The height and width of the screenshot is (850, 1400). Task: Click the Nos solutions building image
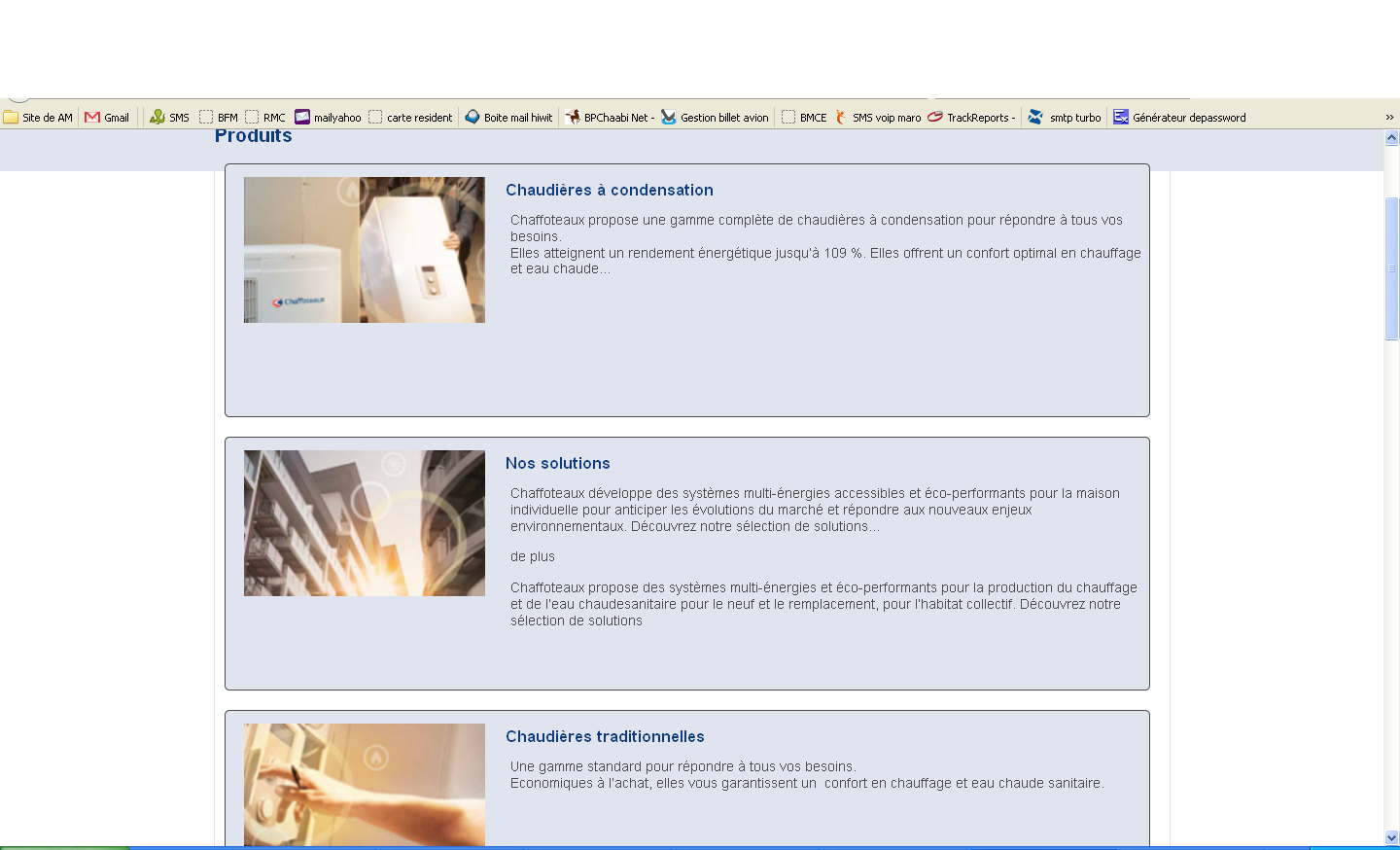[x=365, y=523]
